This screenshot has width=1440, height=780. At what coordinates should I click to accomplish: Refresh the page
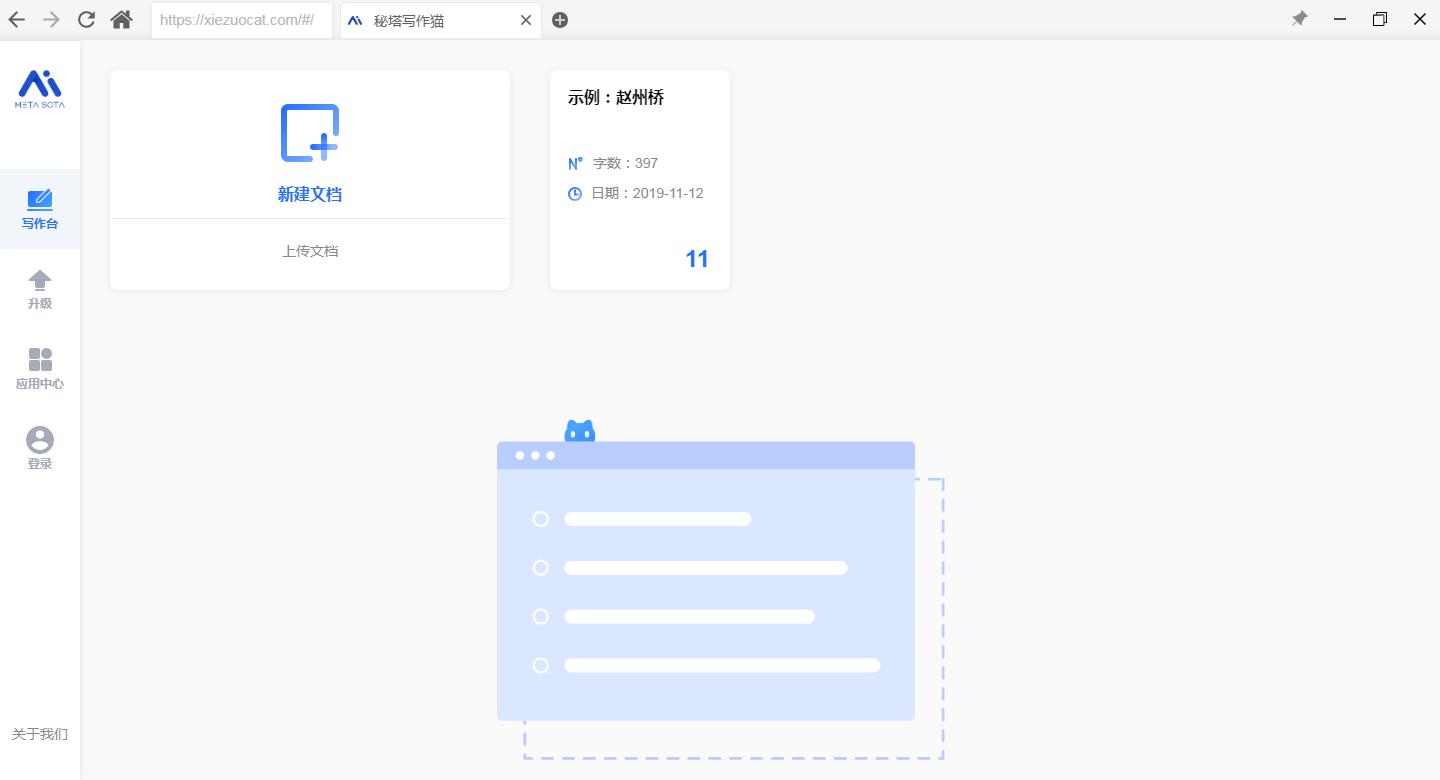point(85,19)
